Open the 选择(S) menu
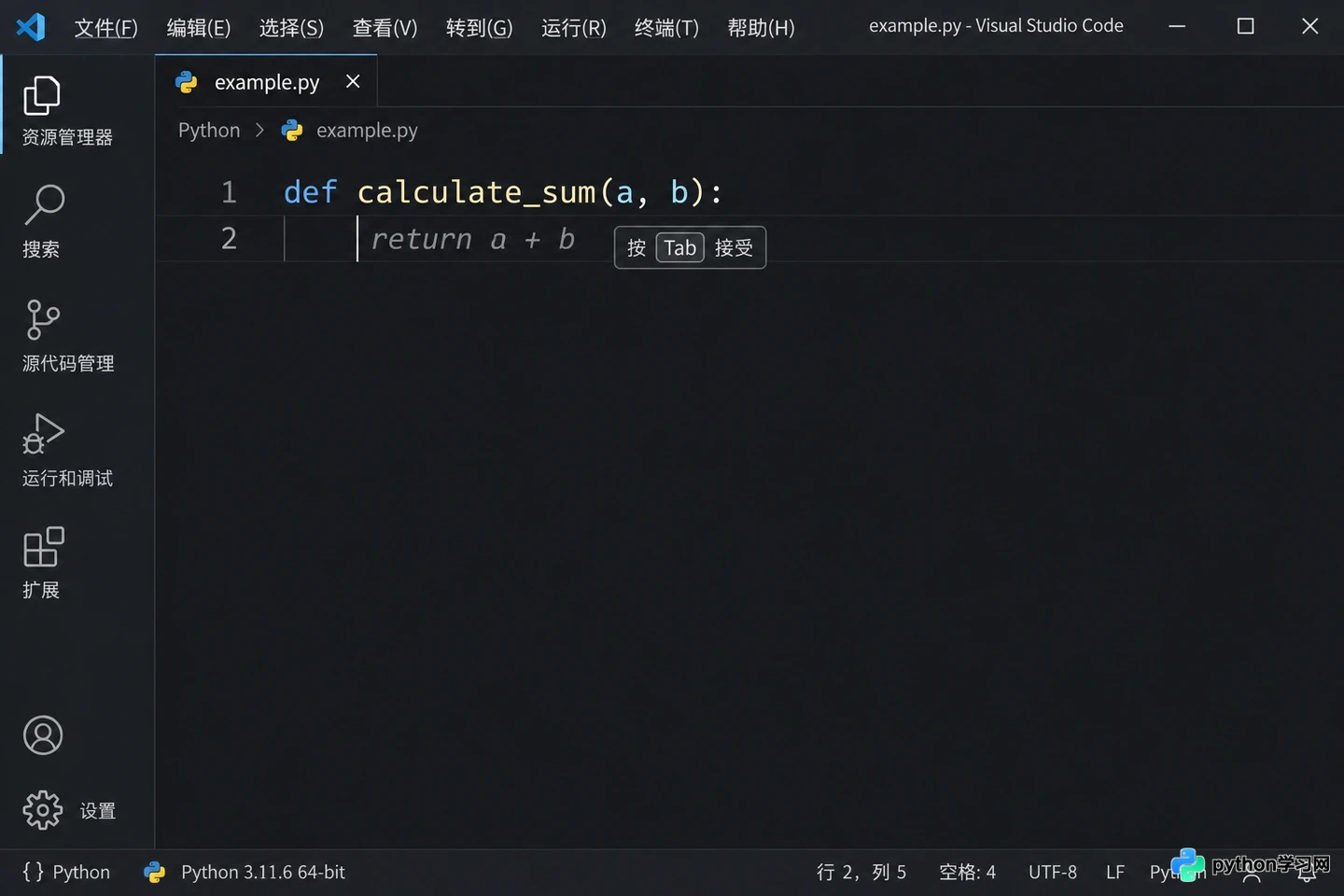 [291, 28]
